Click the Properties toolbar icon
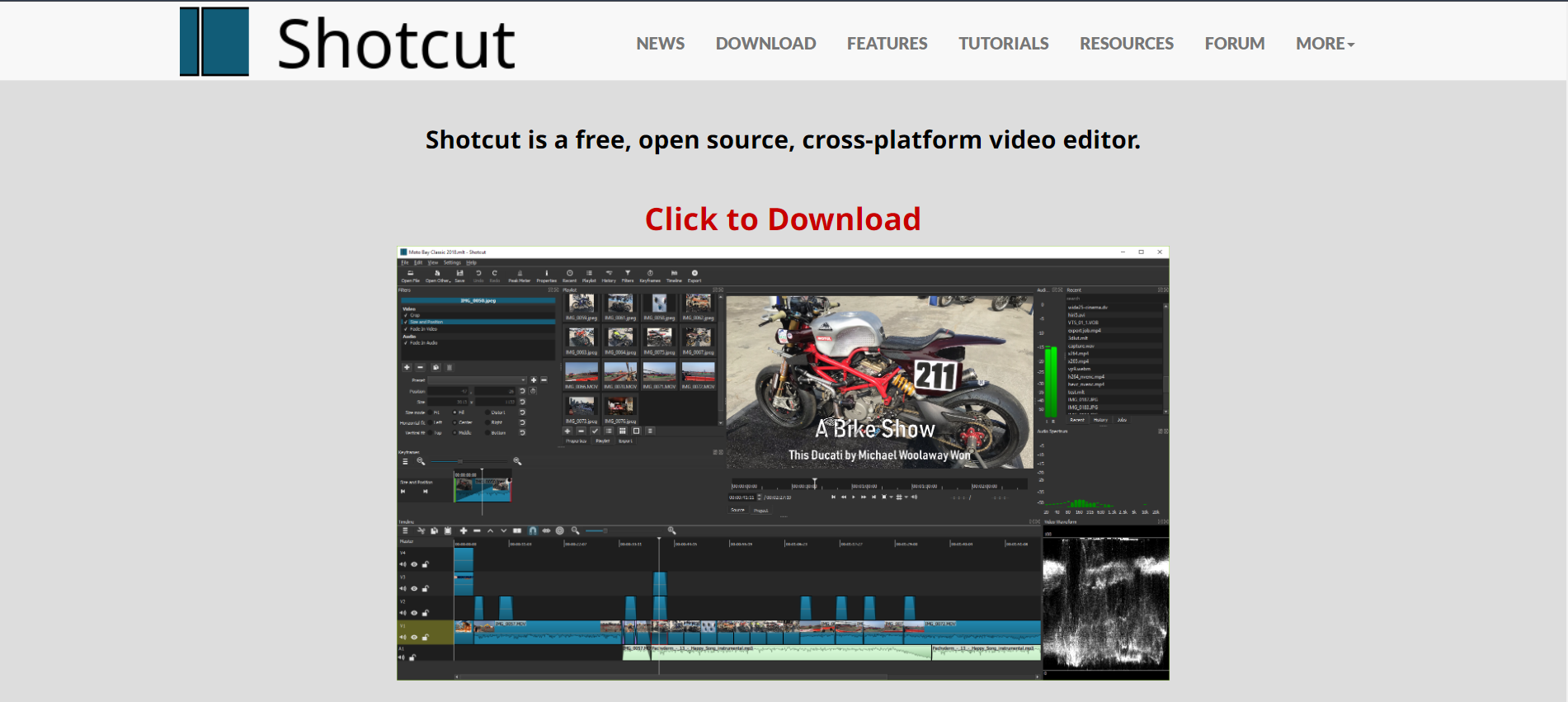 point(547,276)
